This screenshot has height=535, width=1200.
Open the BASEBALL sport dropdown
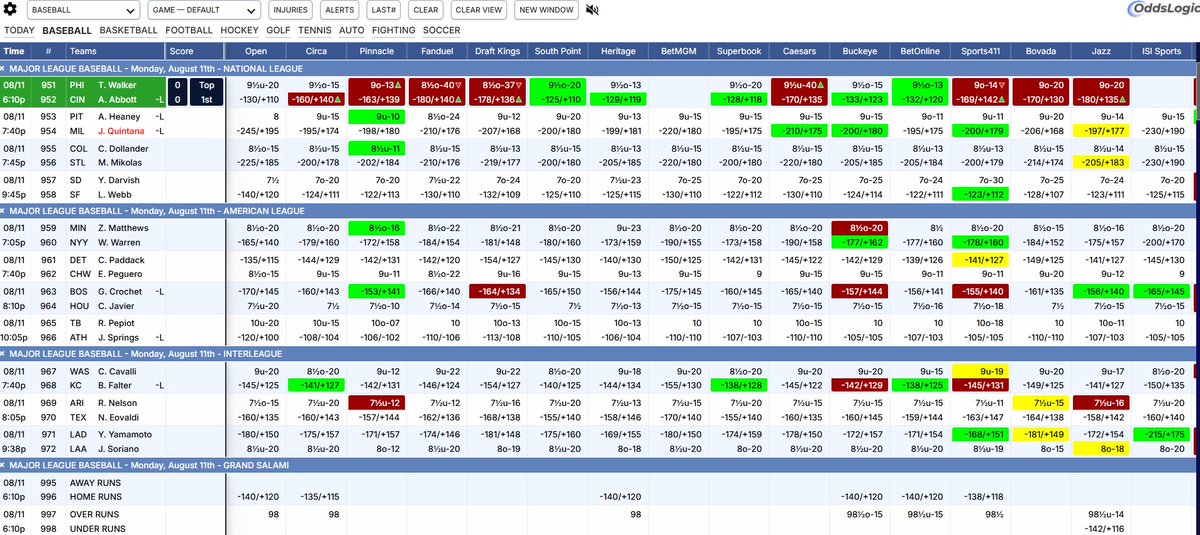82,10
